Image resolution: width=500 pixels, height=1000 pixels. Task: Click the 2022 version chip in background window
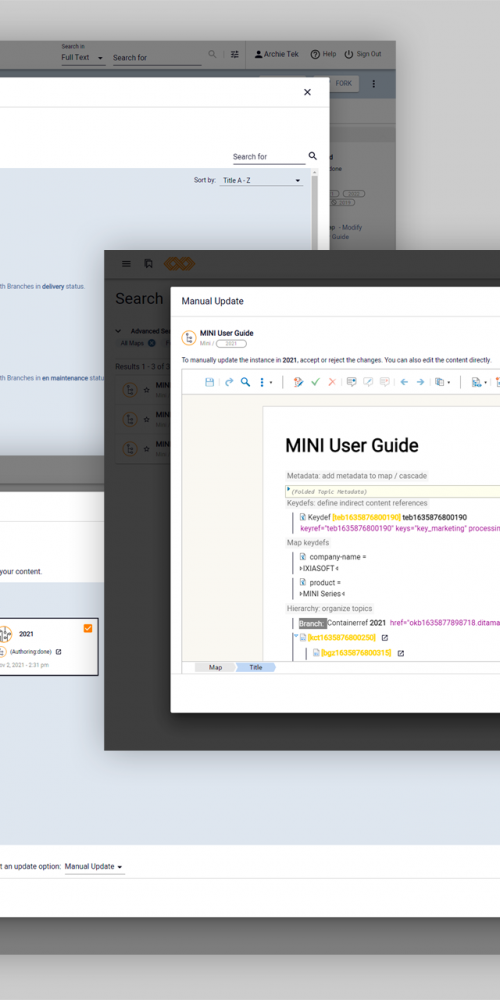tap(354, 193)
